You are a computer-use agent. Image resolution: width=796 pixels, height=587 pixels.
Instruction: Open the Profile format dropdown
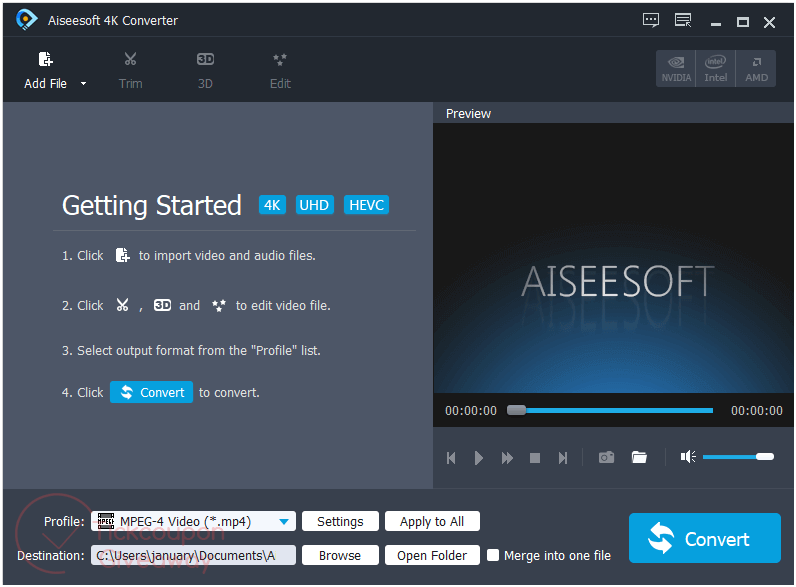284,521
